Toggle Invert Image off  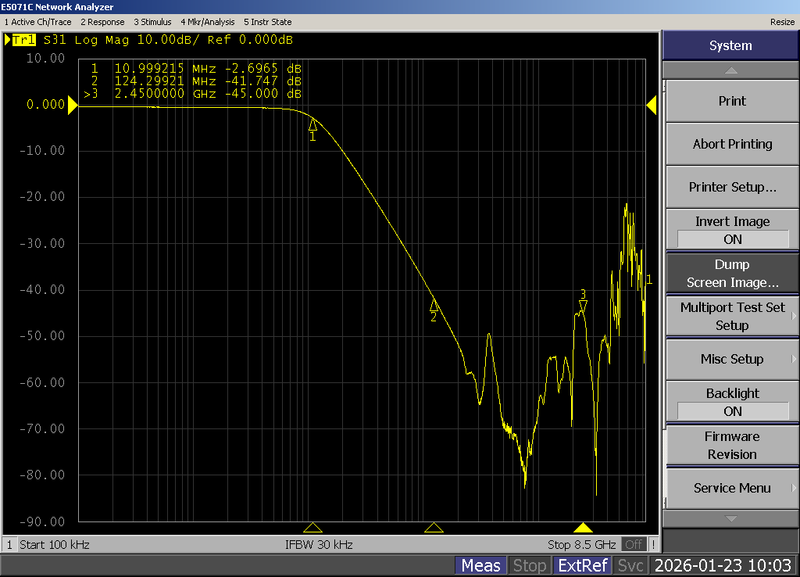731,229
